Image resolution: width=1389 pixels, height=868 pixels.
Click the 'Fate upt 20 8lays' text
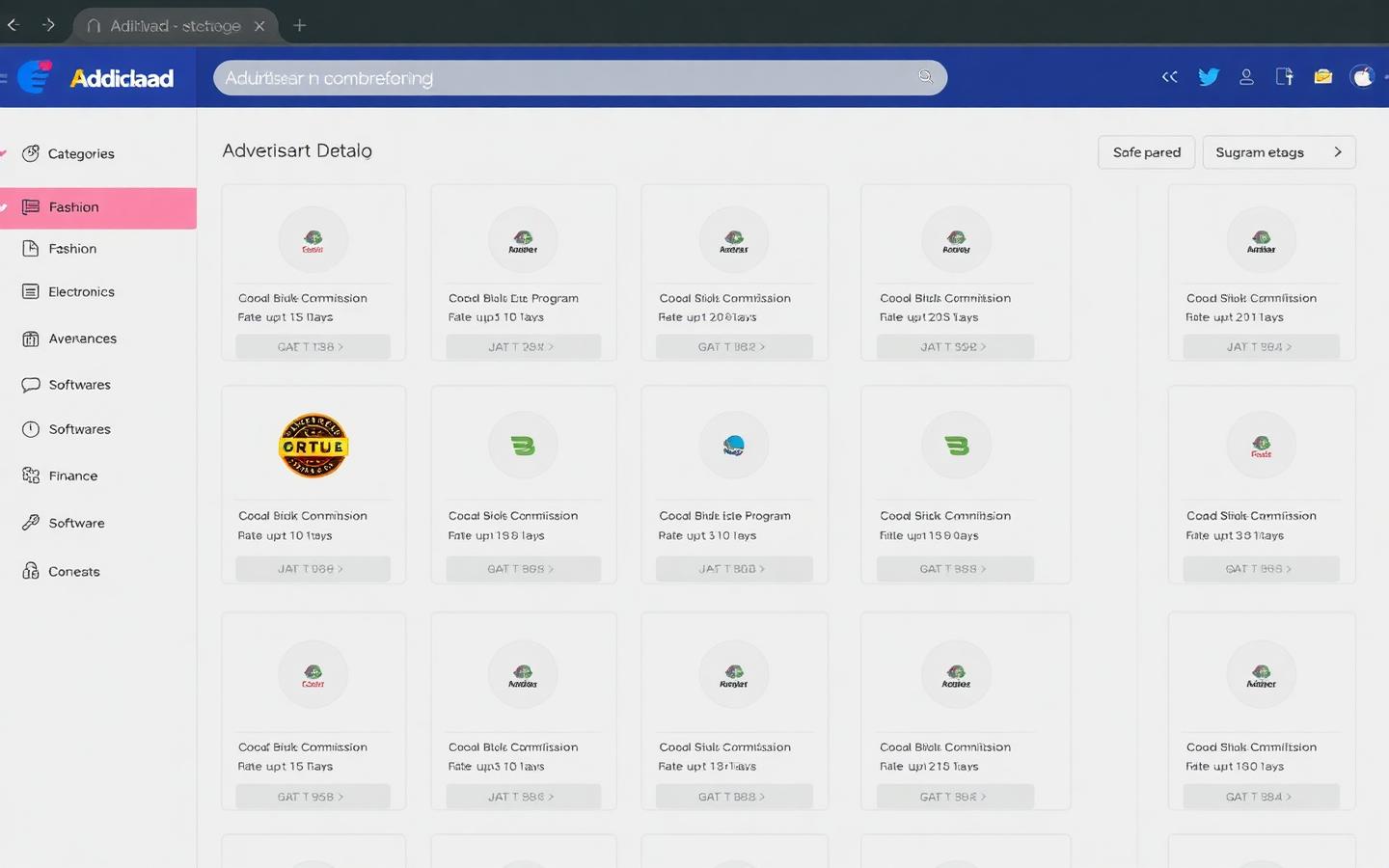[x=707, y=317]
